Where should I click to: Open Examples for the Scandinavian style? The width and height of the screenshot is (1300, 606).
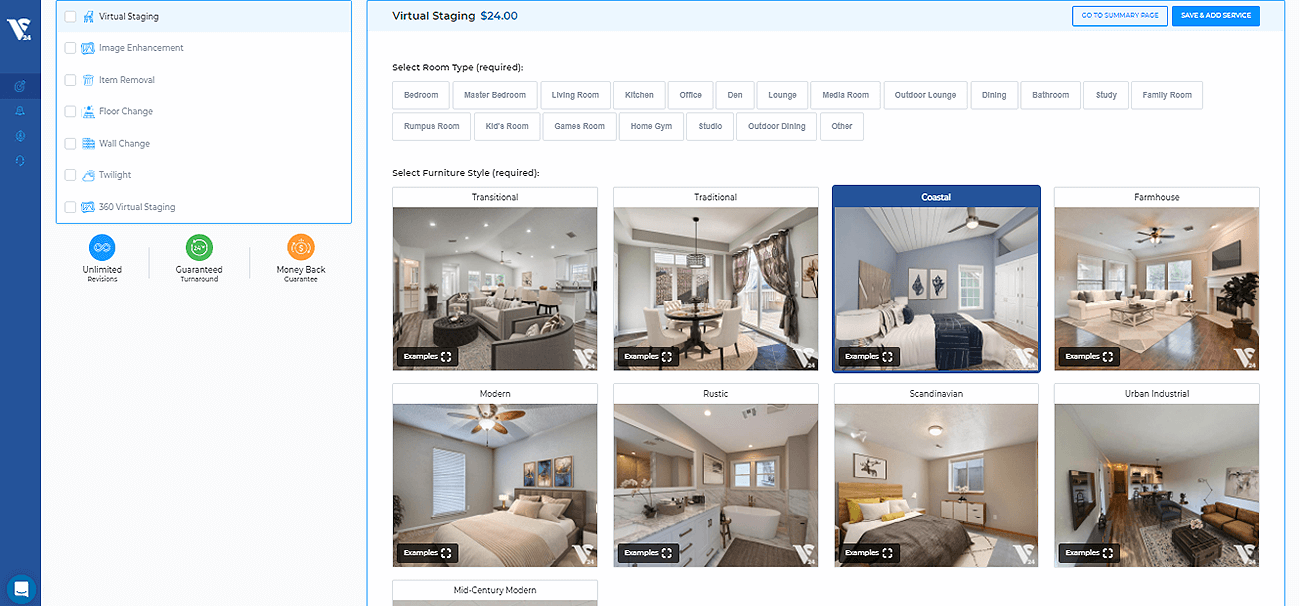(x=869, y=553)
